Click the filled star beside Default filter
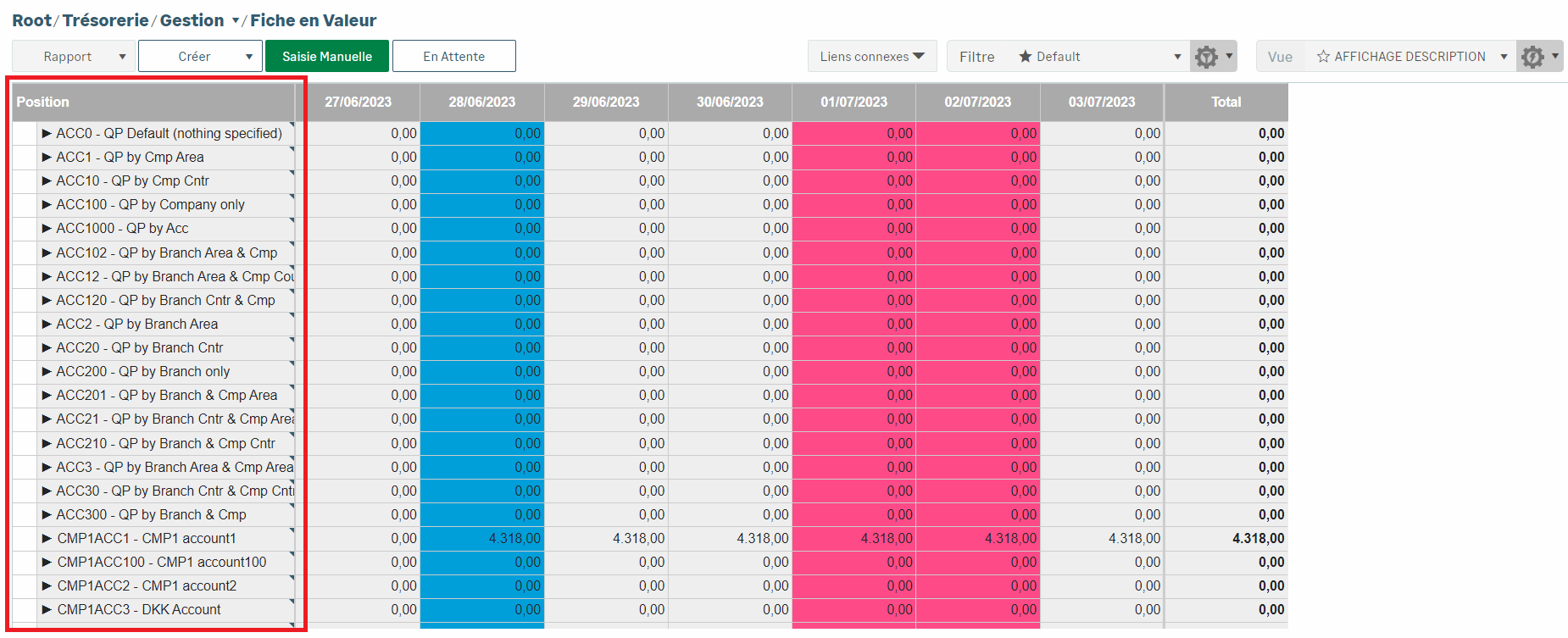This screenshot has height=638, width=1568. [1025, 57]
